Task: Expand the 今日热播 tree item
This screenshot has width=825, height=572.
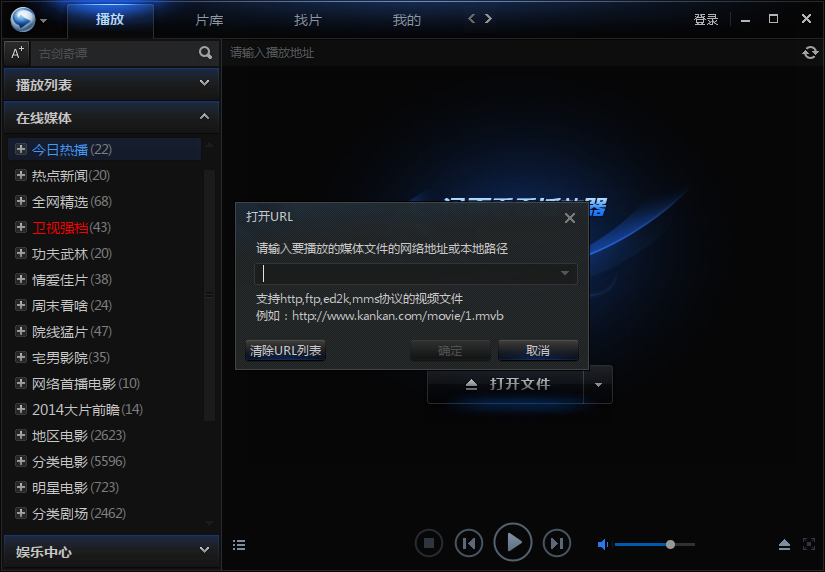Action: (21, 150)
